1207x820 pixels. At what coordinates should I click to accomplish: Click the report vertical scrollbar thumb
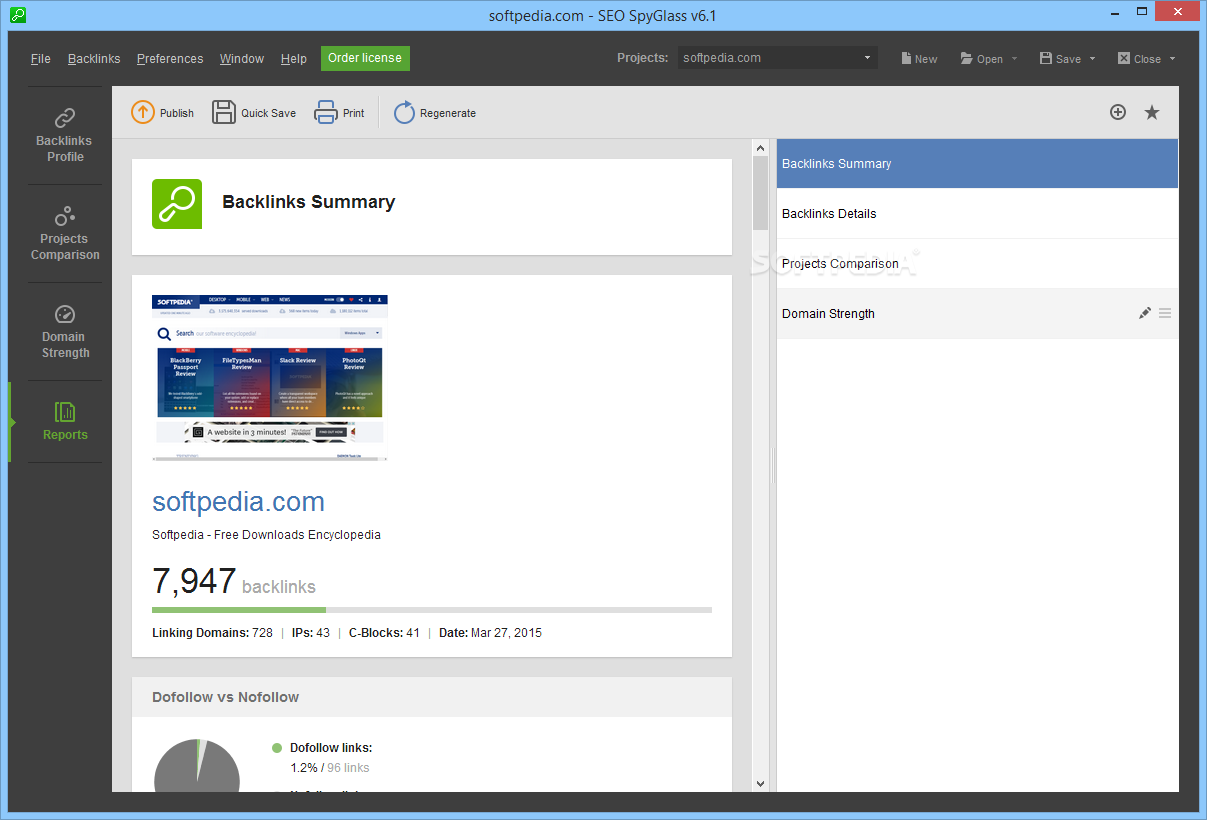coord(760,192)
